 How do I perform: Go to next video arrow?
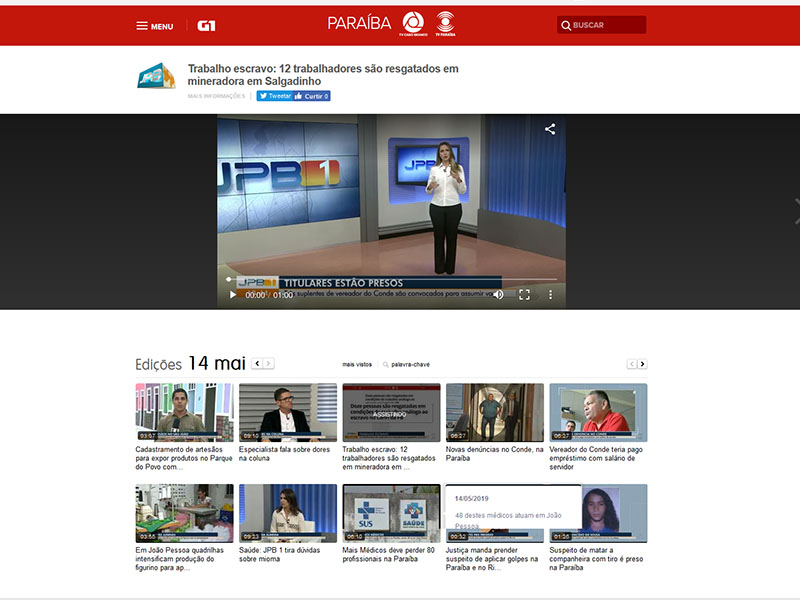click(x=796, y=211)
